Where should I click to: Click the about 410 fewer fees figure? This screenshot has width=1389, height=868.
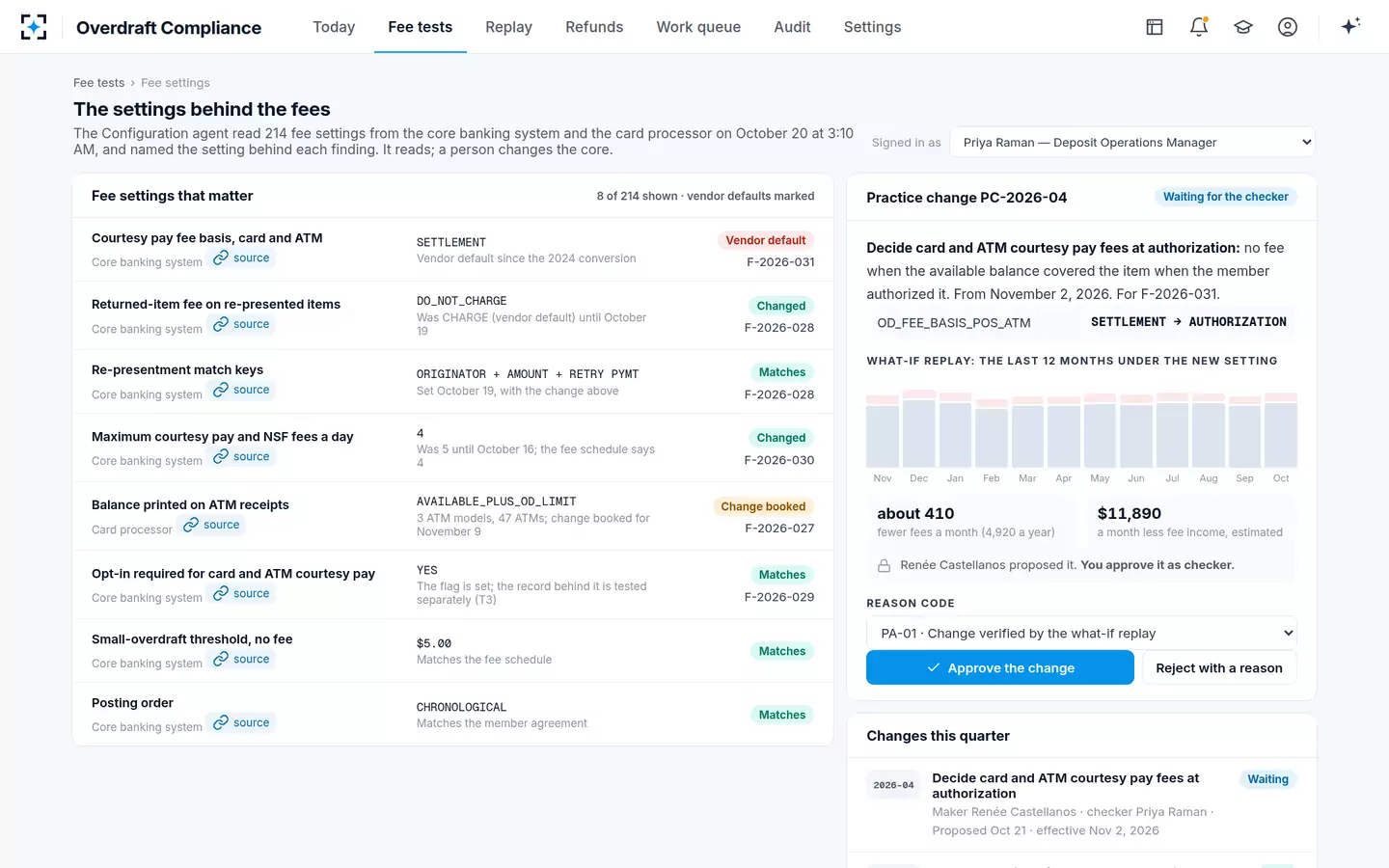(x=915, y=514)
